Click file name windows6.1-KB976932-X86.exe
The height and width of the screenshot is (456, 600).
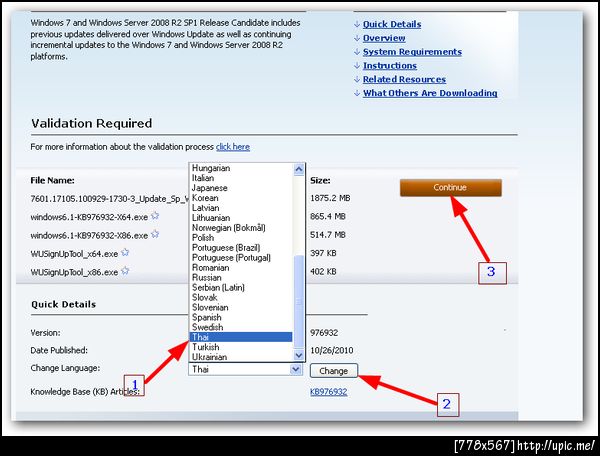(x=89, y=235)
